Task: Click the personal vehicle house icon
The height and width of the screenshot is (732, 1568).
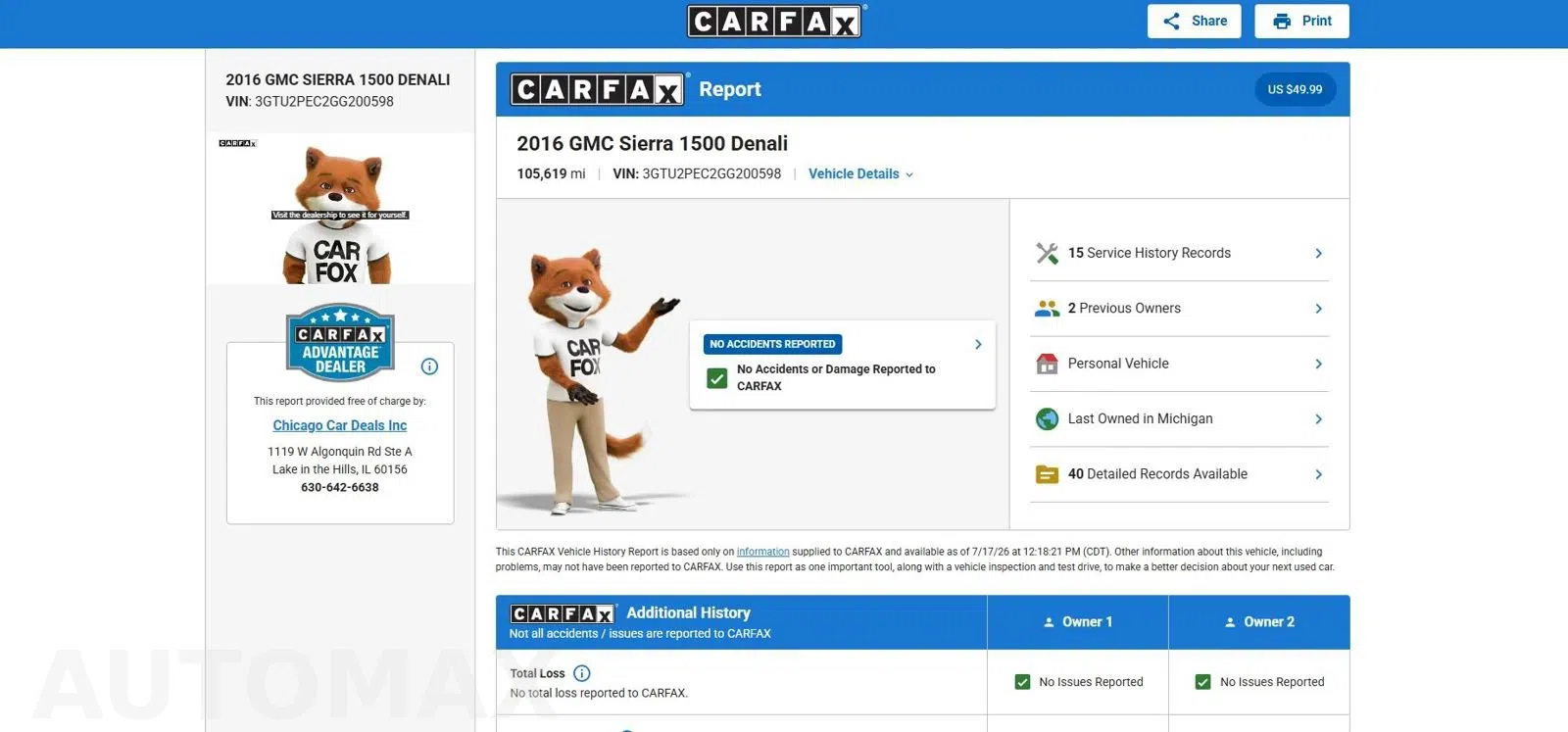Action: click(1047, 364)
